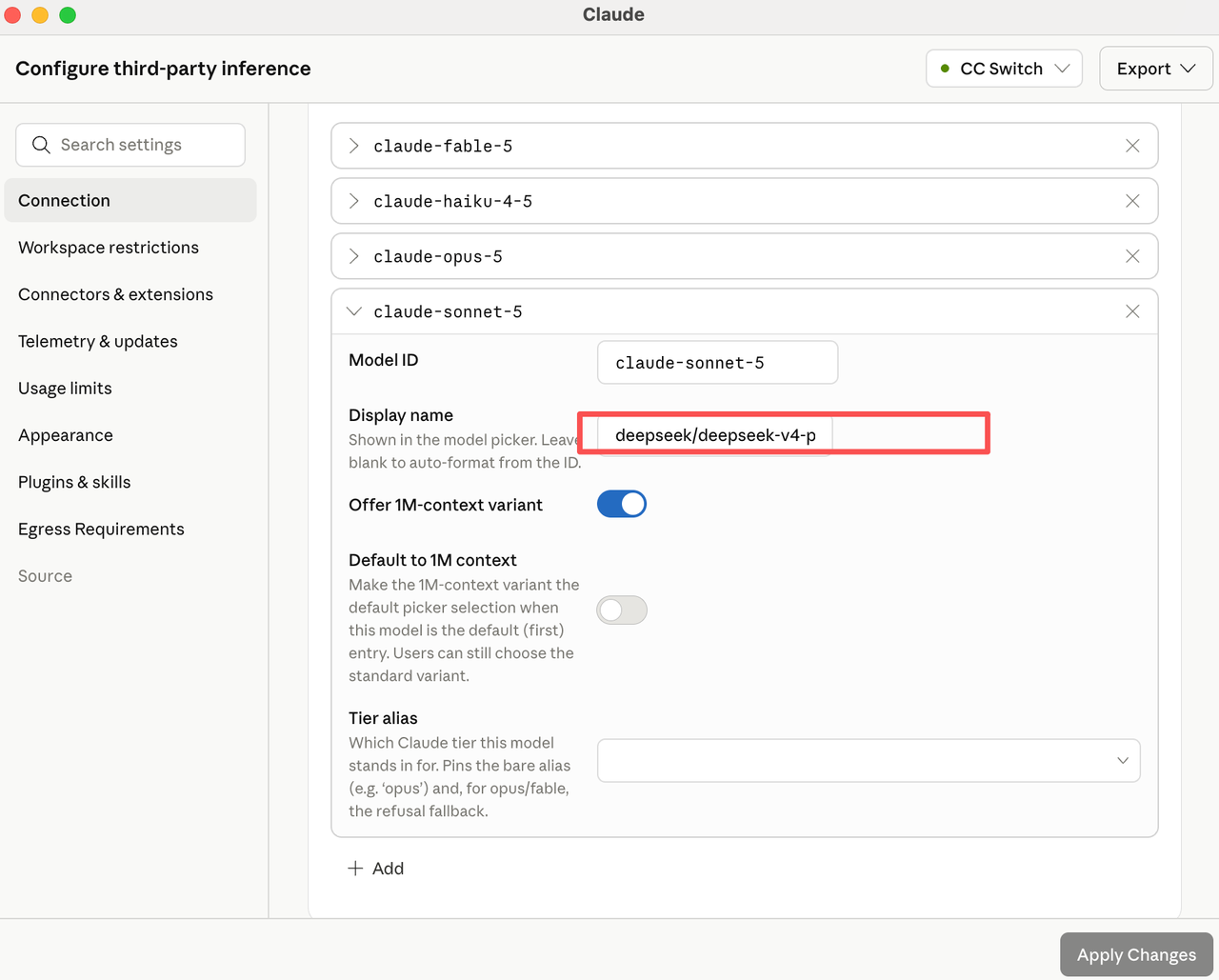Screen dimensions: 1219x980
Task: Open Appearance settings
Action: (66, 435)
